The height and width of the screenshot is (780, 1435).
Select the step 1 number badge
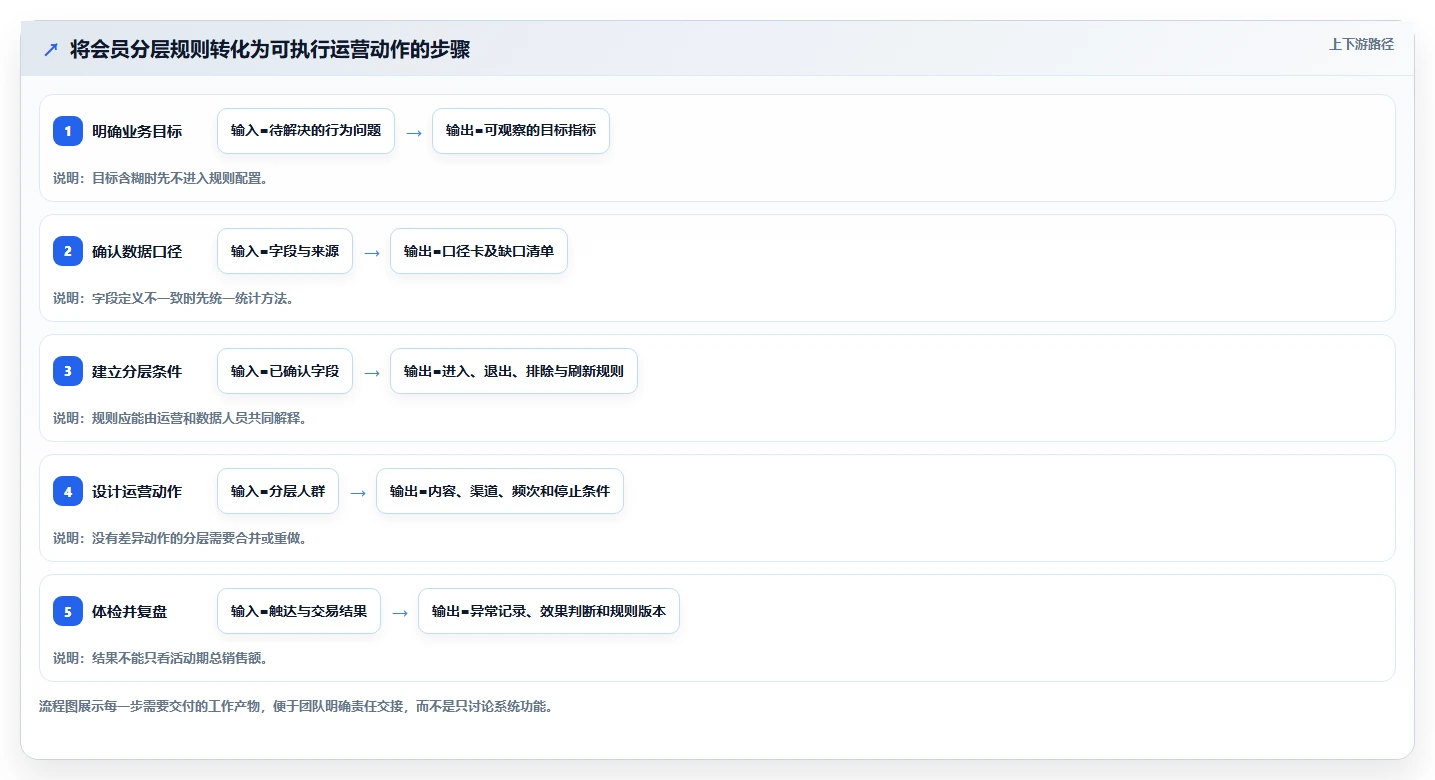(x=68, y=131)
